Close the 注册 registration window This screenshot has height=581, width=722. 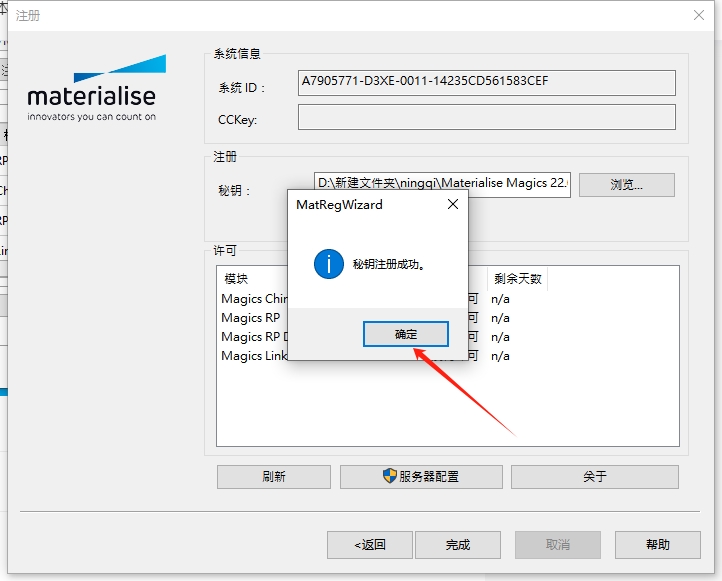[x=699, y=15]
